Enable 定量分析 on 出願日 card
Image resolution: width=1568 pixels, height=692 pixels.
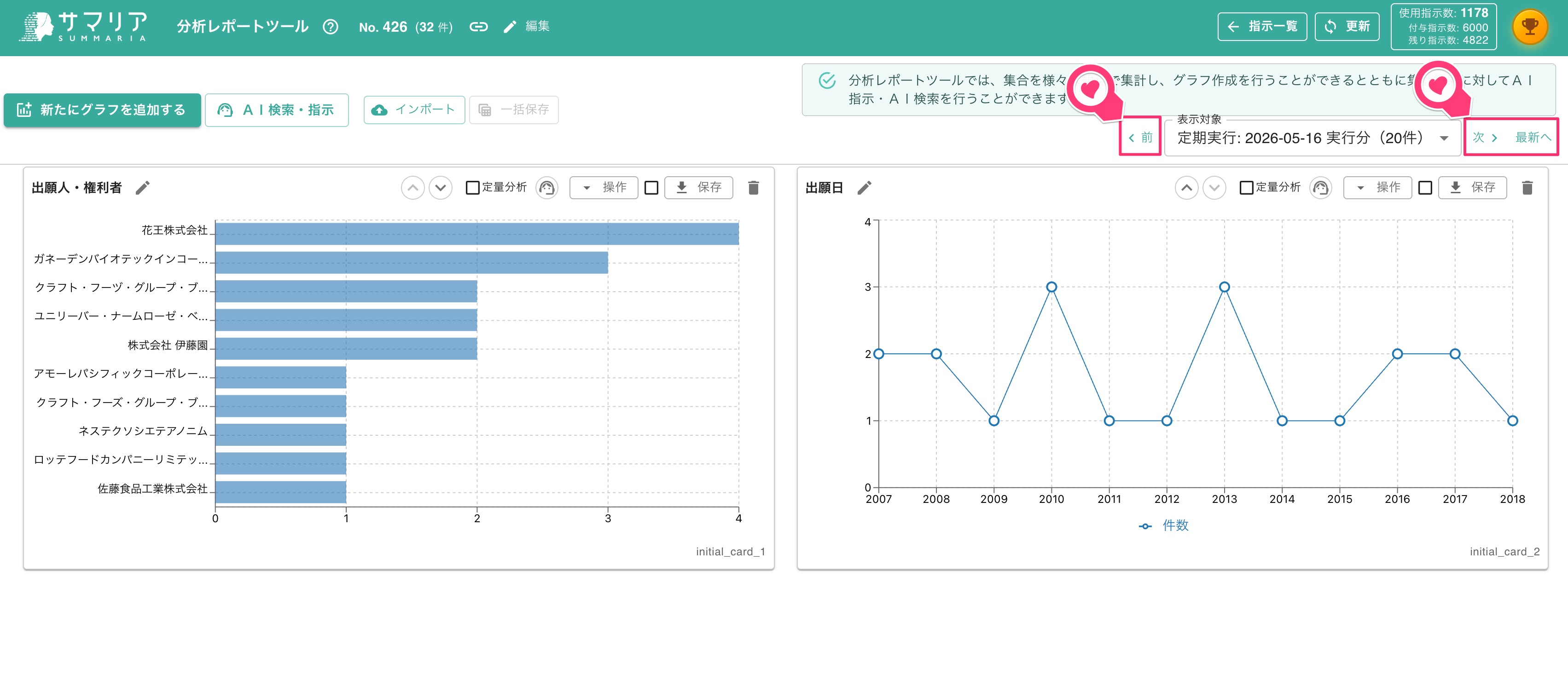1247,187
